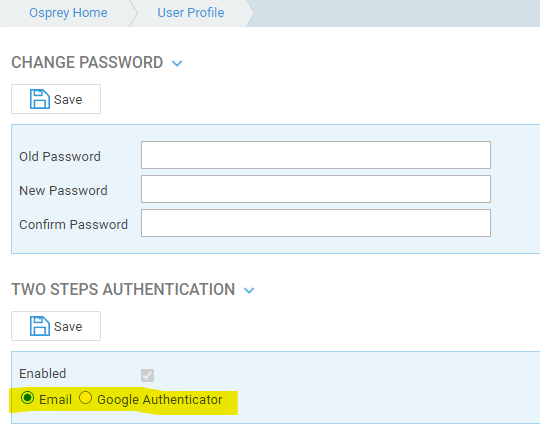The image size is (540, 439).
Task: Collapse the Change Password section chevron
Action: click(177, 63)
